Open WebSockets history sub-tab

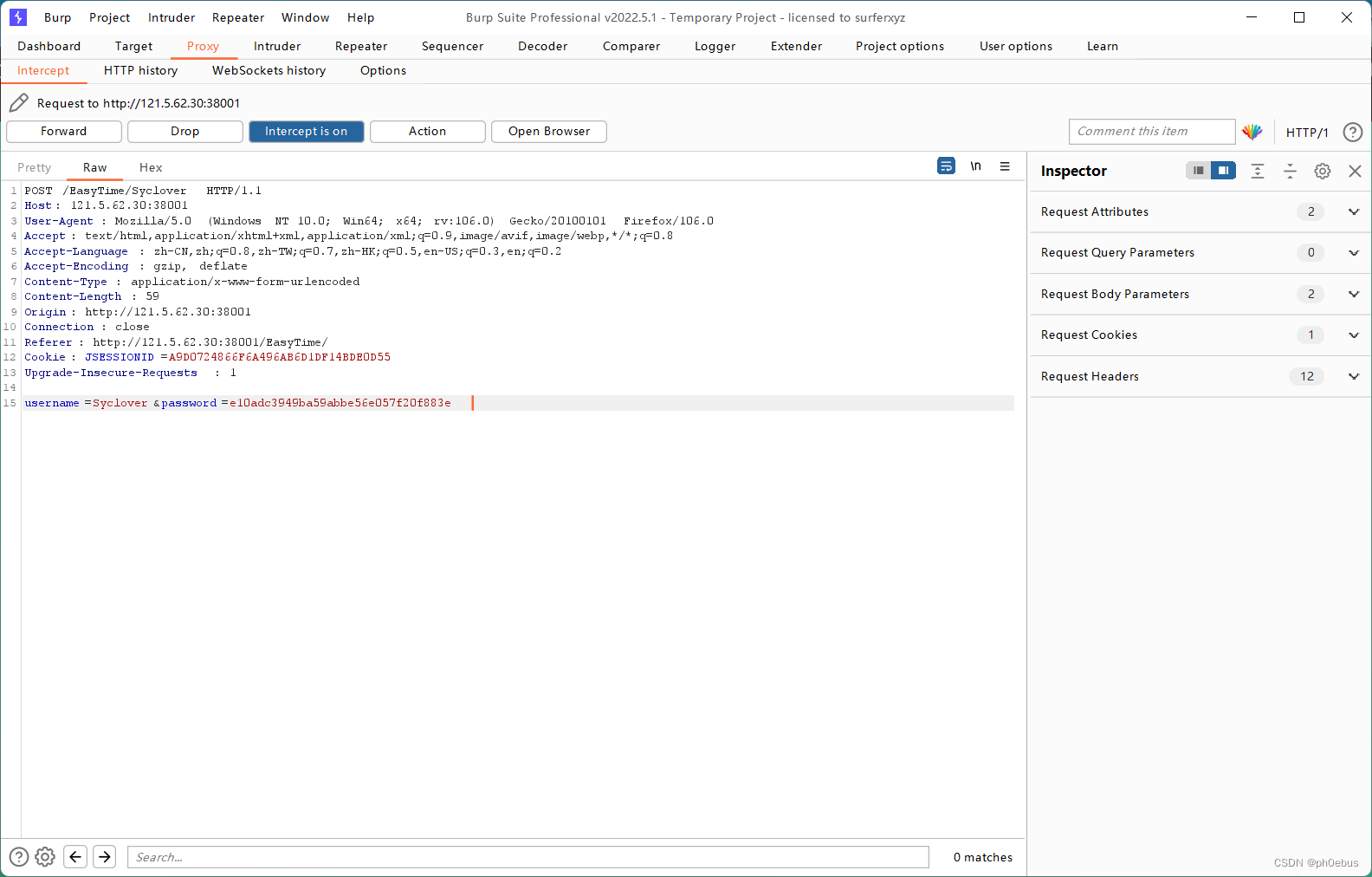coord(269,70)
